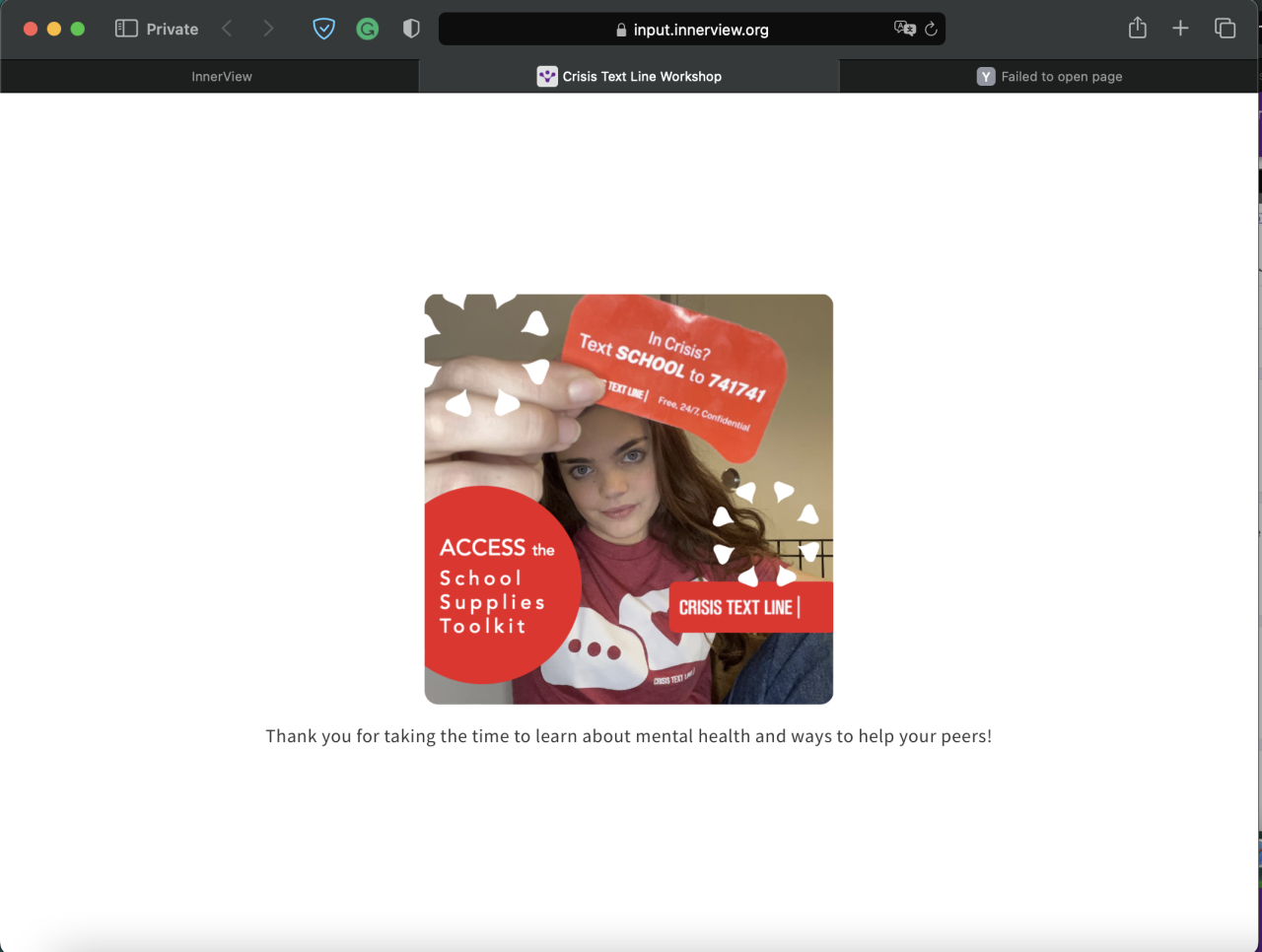Image resolution: width=1262 pixels, height=952 pixels.
Task: Click the Private browsing label
Action: [173, 29]
